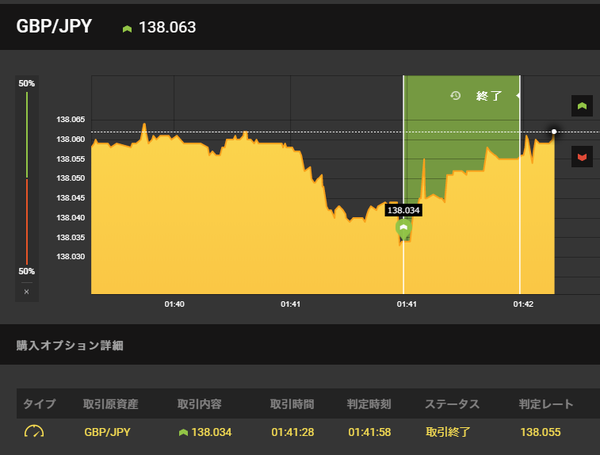Click the 01:40 time axis label

(174, 304)
